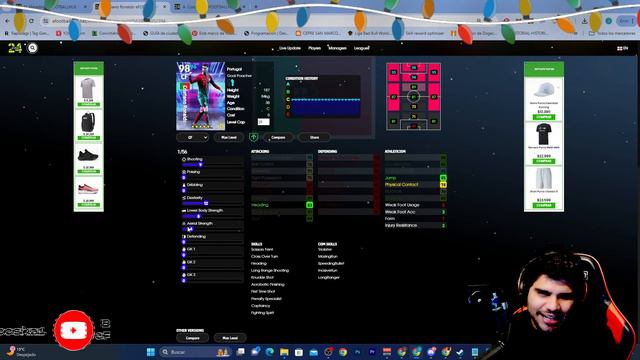Click the GK 1 slider handle
The width and height of the screenshot is (640, 360).
pyautogui.click(x=184, y=255)
